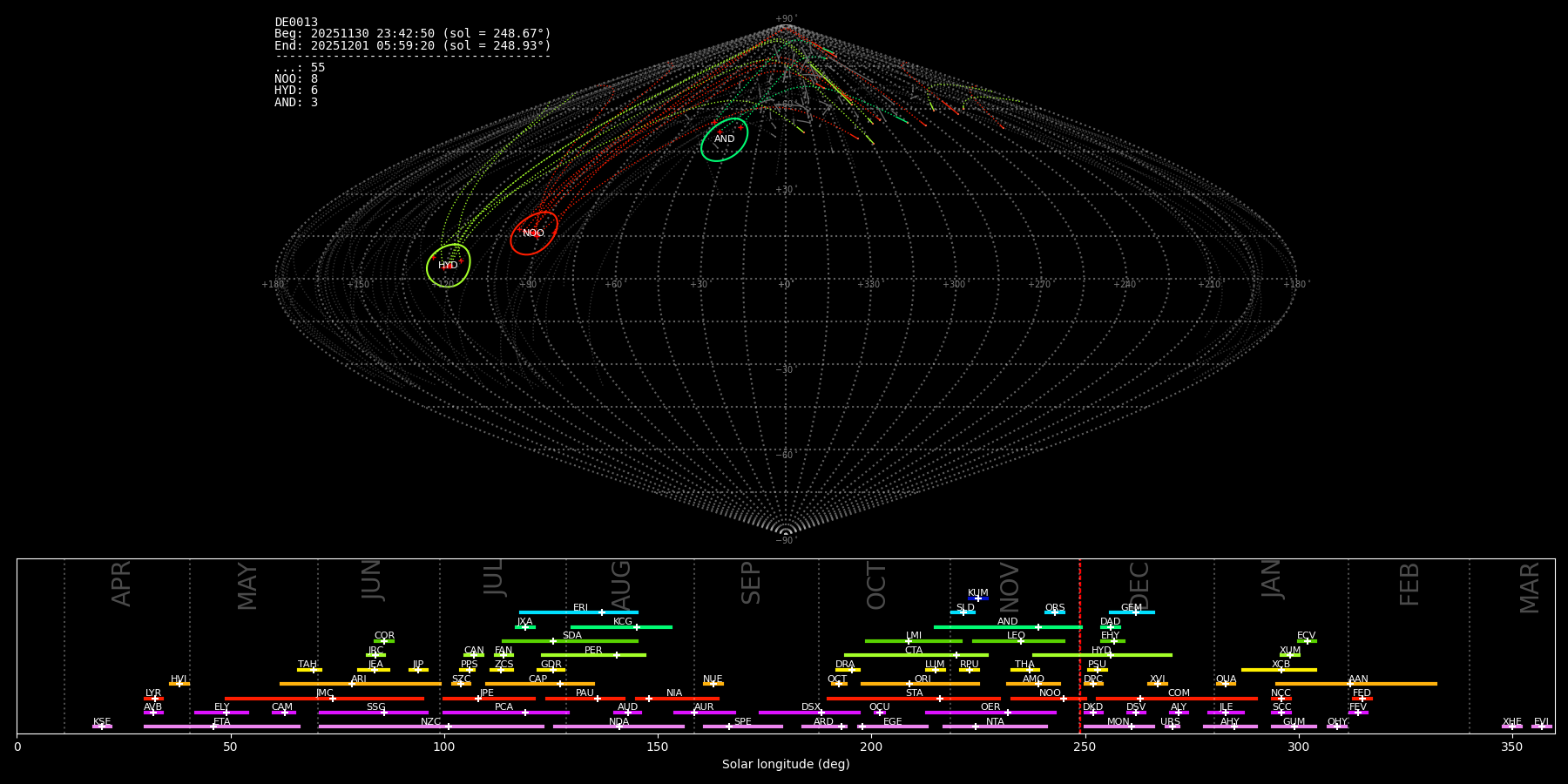Click the 'Solar longitude (deg)' axis title
The width and height of the screenshot is (1568, 784).
point(786,765)
